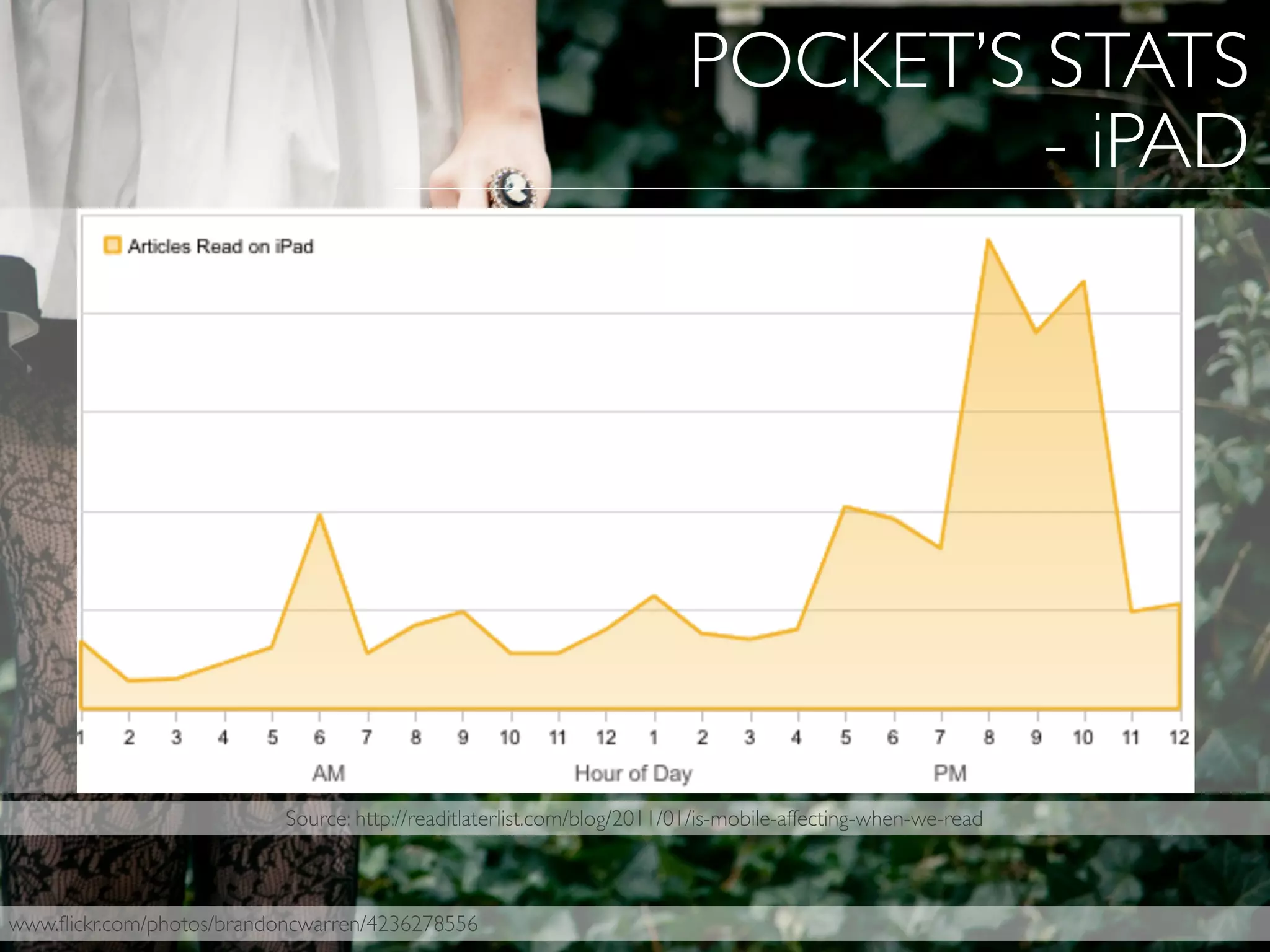This screenshot has height=952, width=1270.
Task: Click the 'PM' axis label
Action: pyautogui.click(x=949, y=773)
